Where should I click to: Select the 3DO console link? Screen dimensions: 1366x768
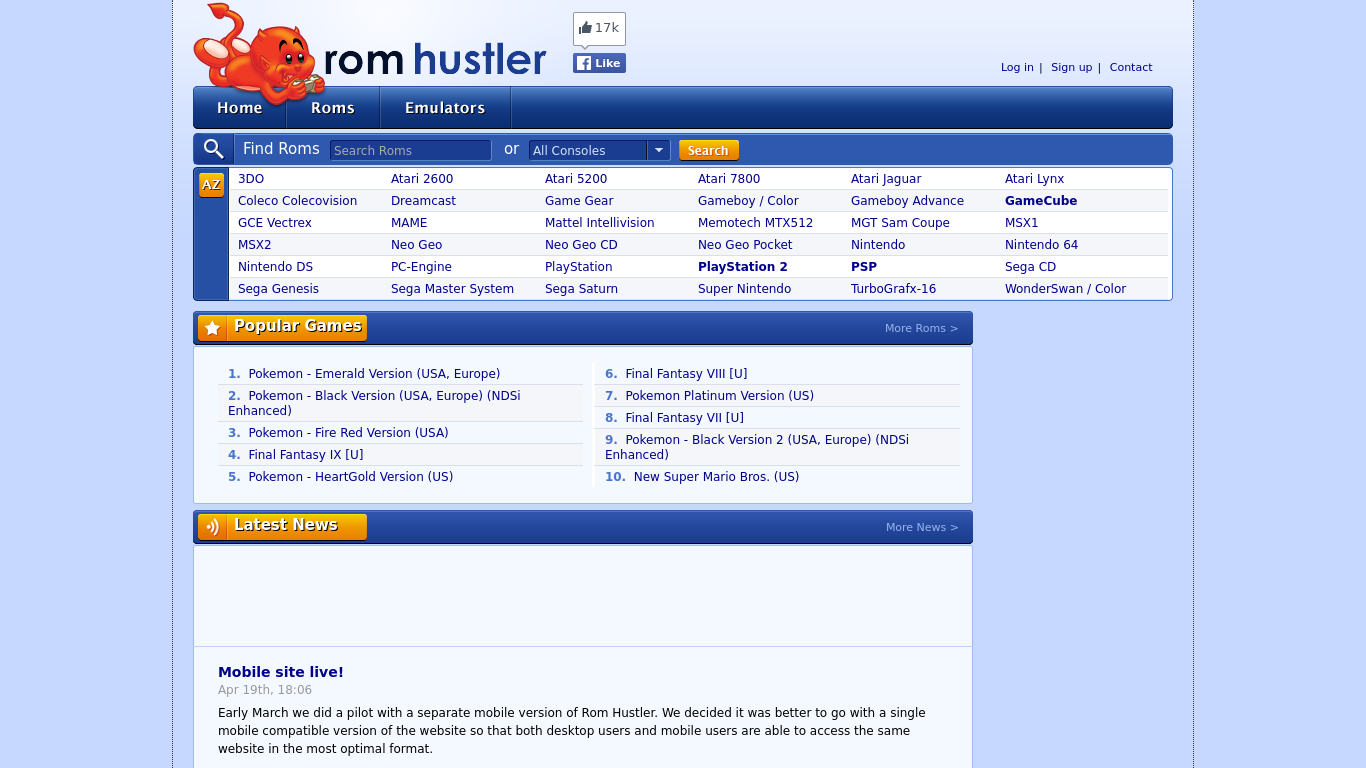[251, 179]
